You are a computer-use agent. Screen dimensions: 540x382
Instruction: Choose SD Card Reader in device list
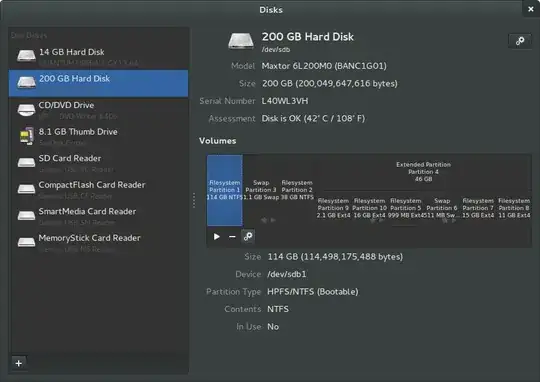[x=98, y=163]
